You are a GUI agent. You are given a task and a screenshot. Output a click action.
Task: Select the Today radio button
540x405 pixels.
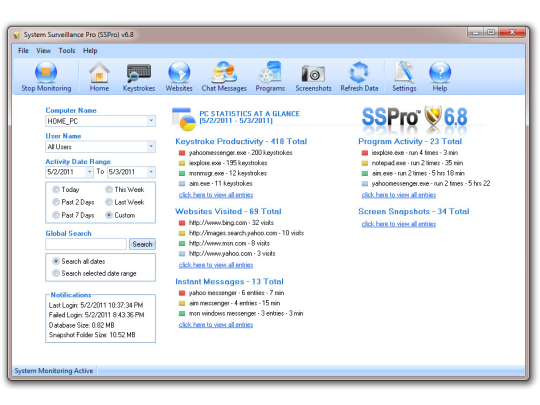tap(55, 189)
